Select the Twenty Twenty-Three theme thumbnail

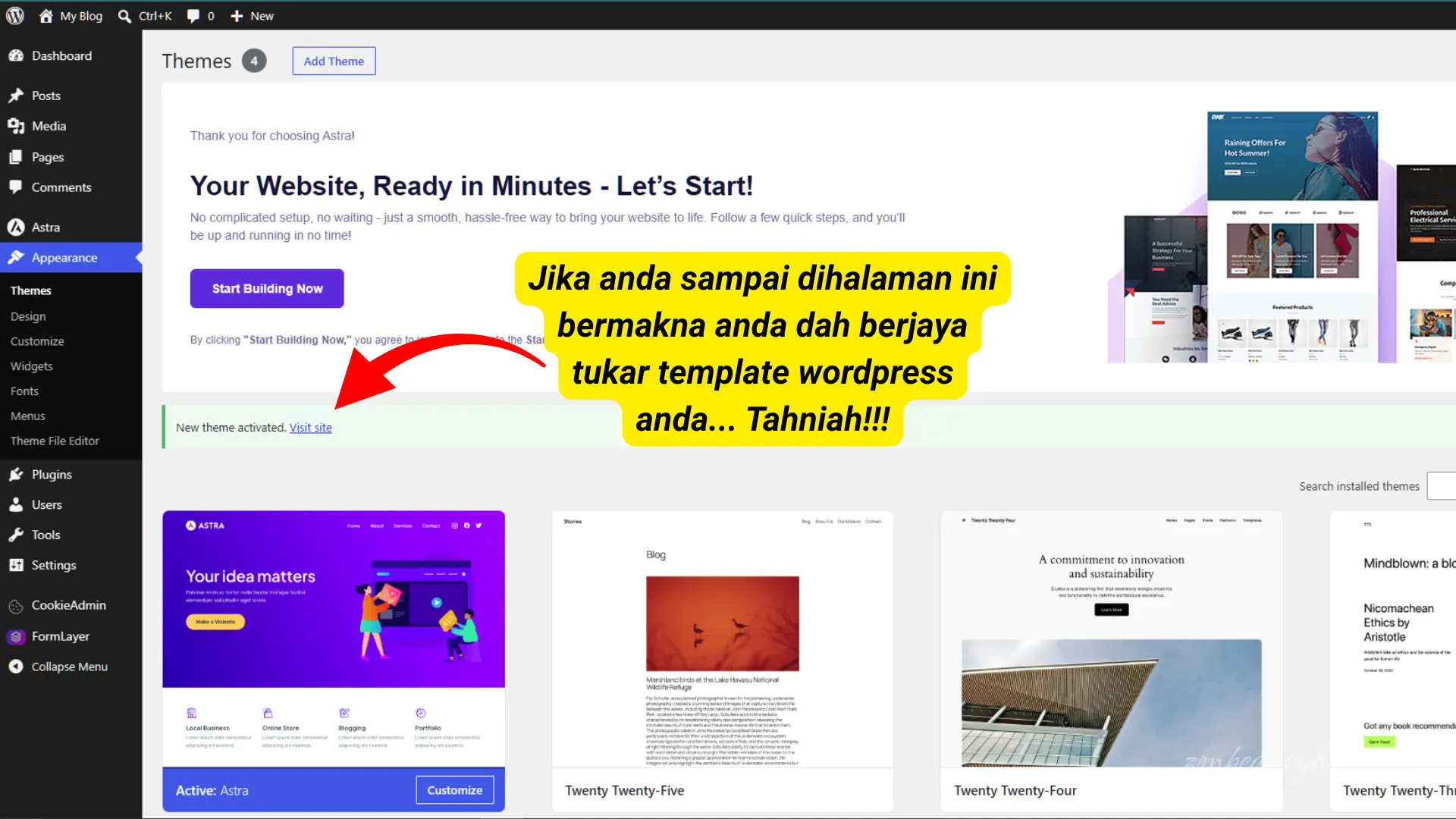pos(1394,639)
